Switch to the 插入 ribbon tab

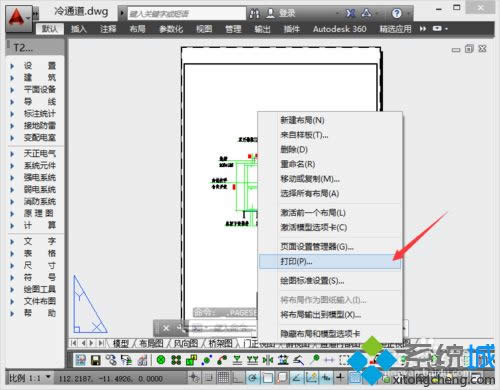[x=79, y=29]
